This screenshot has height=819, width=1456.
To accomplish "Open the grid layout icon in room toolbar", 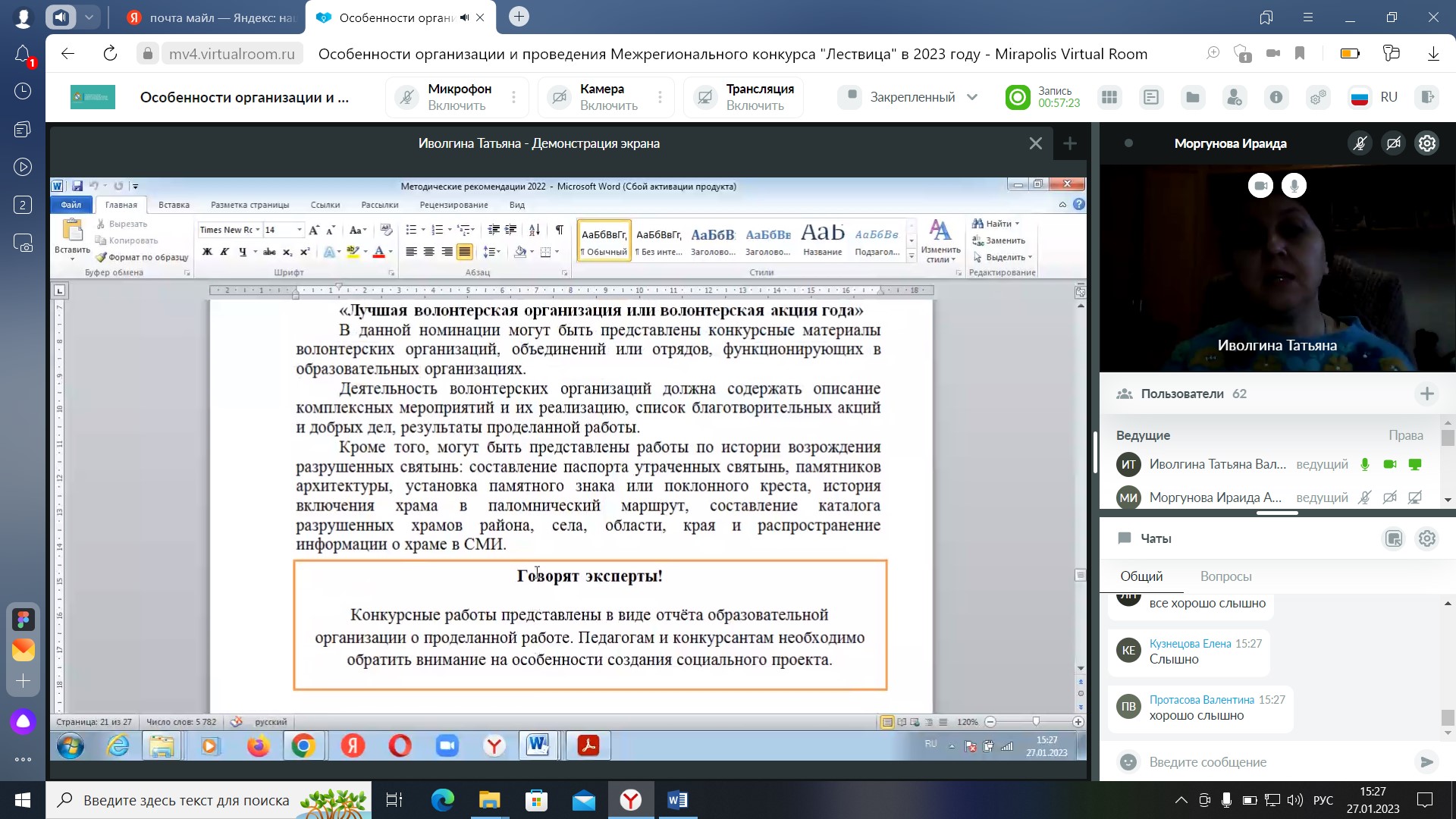I will 1109,97.
